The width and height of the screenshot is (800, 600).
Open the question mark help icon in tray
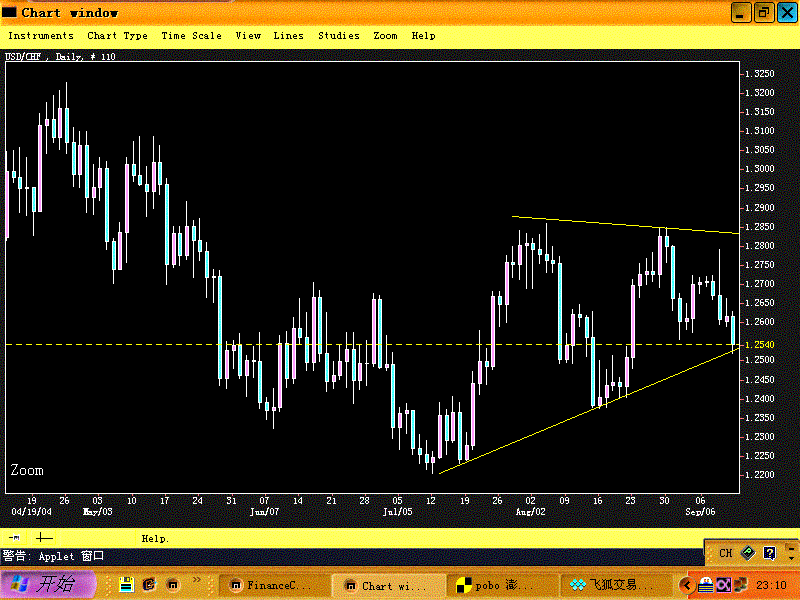[x=769, y=552]
